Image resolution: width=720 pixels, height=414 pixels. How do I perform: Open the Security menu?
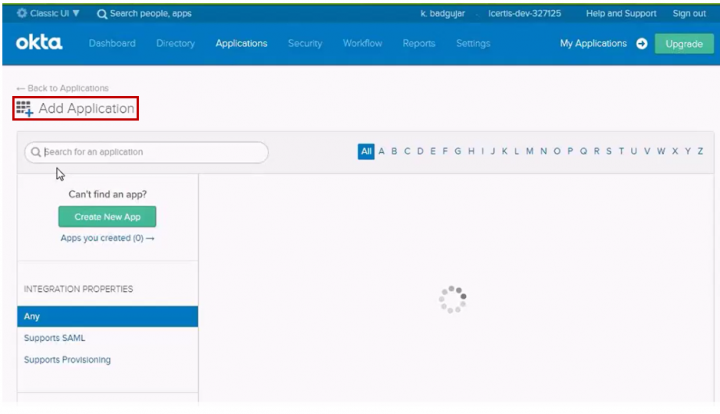point(305,44)
